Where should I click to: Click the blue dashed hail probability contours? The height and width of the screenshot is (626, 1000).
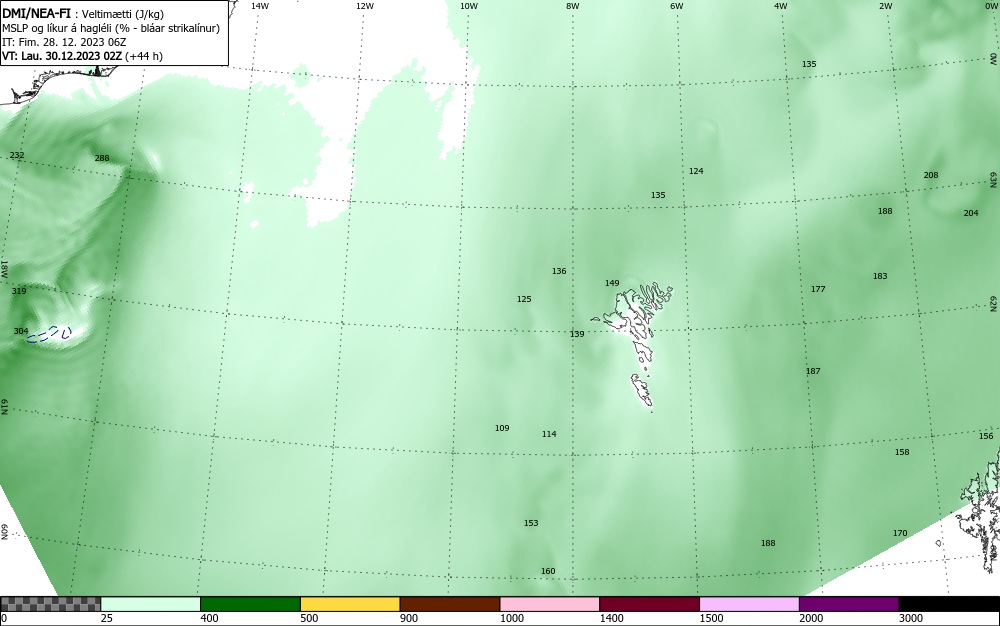point(50,335)
